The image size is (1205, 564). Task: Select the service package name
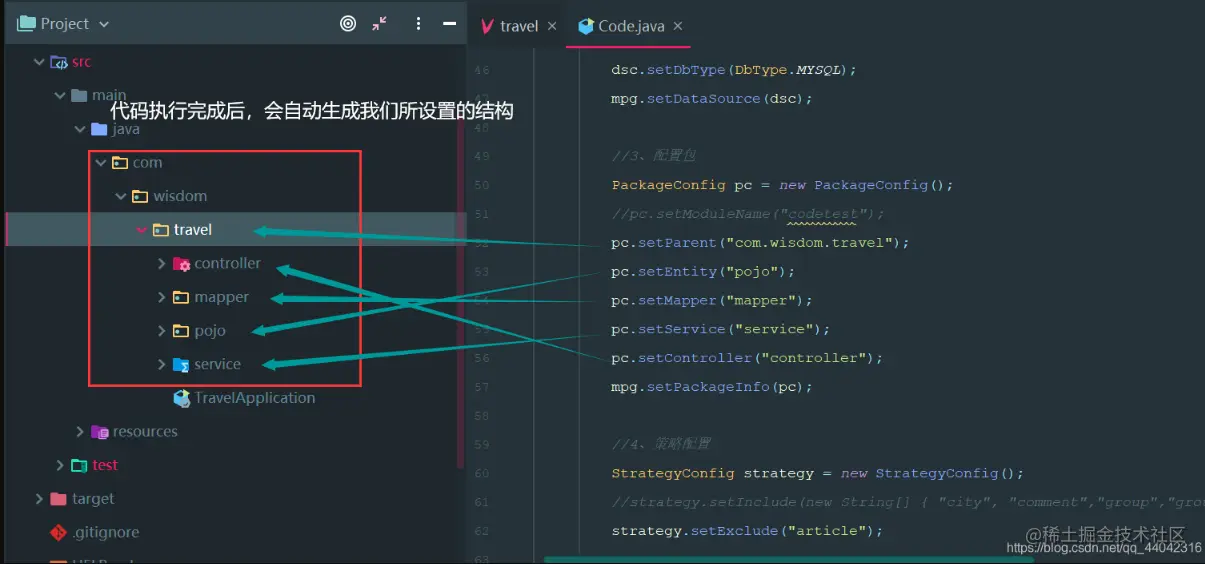(218, 365)
